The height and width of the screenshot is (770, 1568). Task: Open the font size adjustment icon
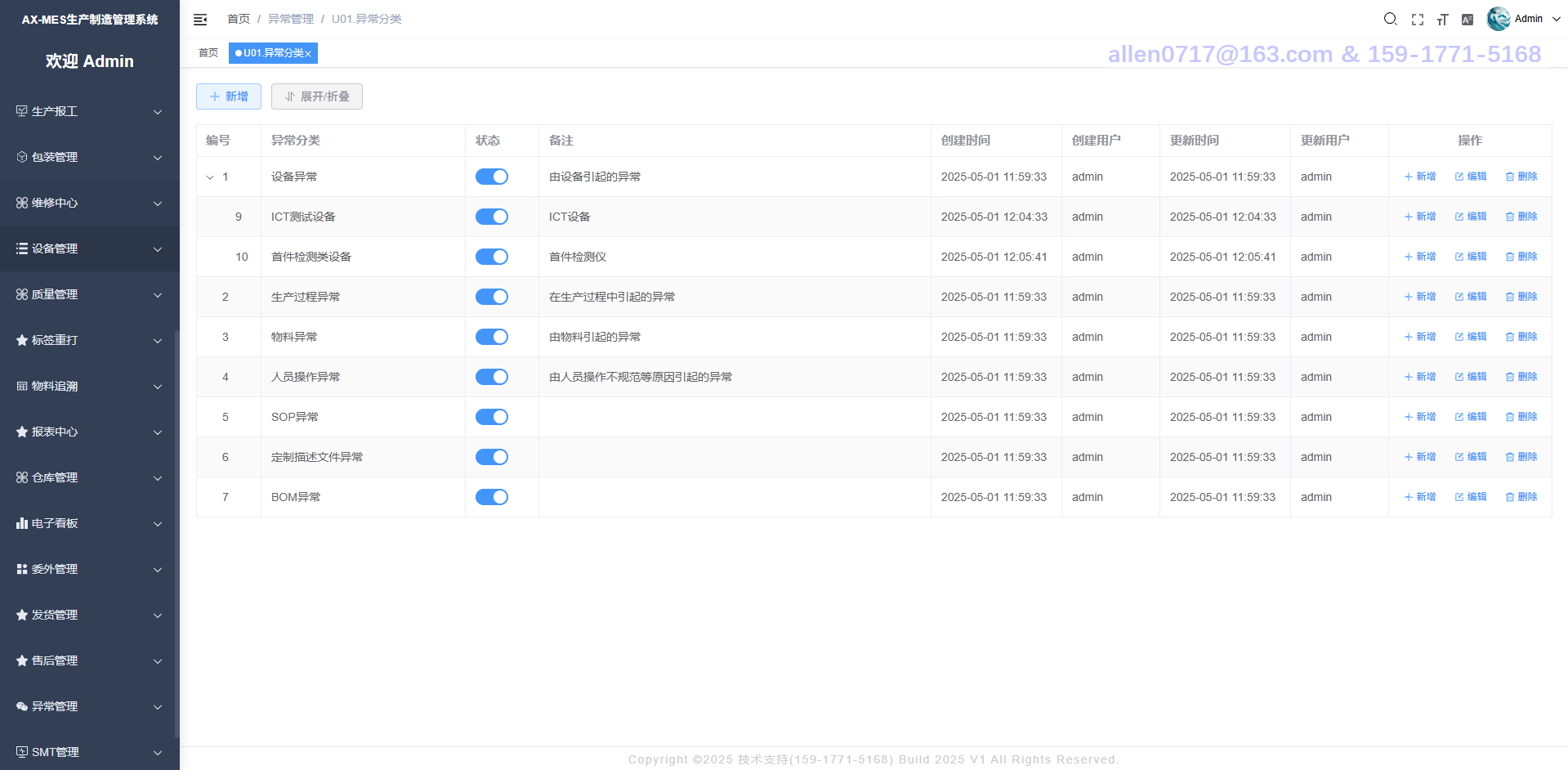point(1443,20)
